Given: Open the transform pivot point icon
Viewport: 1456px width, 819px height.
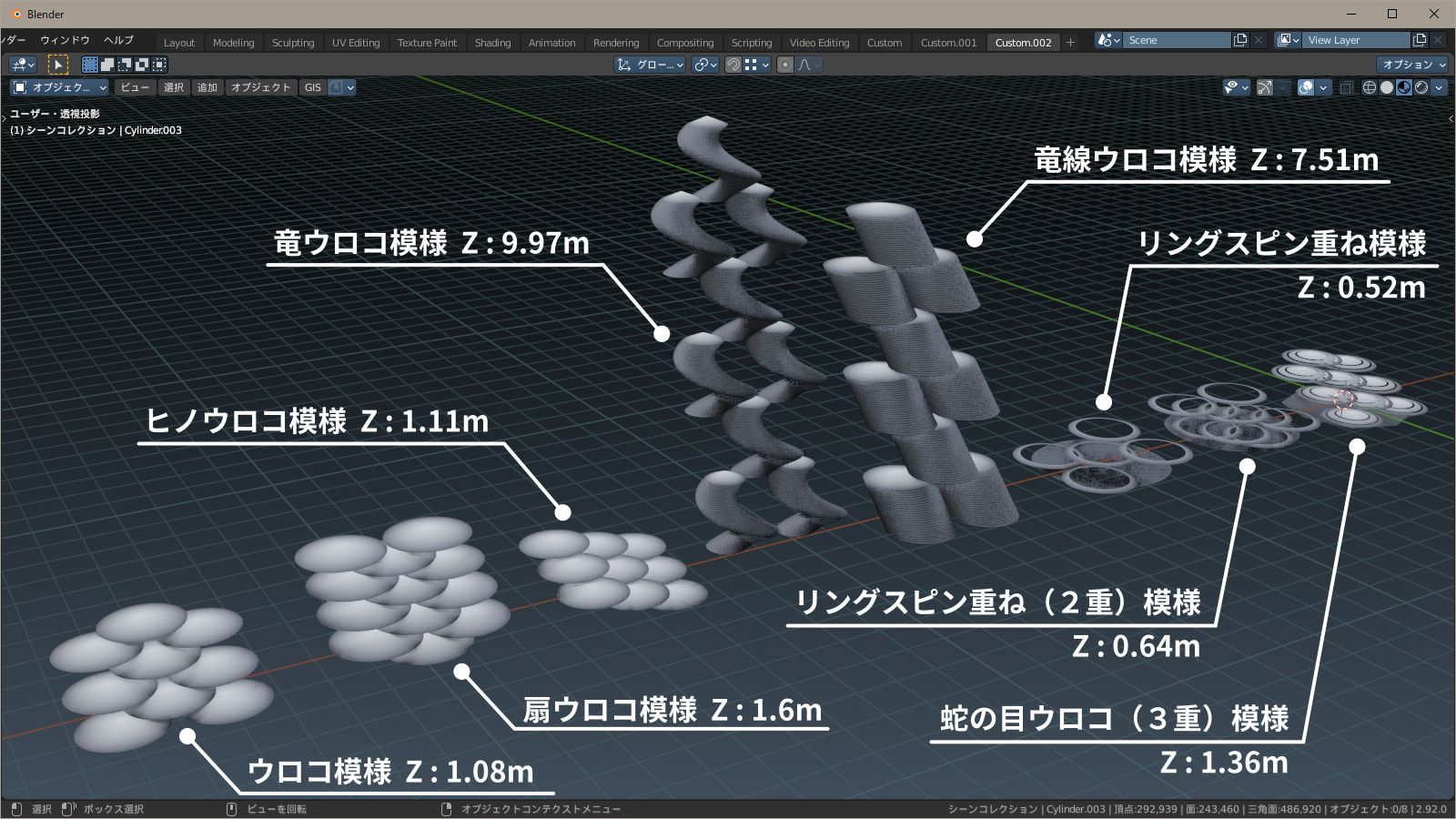Looking at the screenshot, I should coord(703,65).
